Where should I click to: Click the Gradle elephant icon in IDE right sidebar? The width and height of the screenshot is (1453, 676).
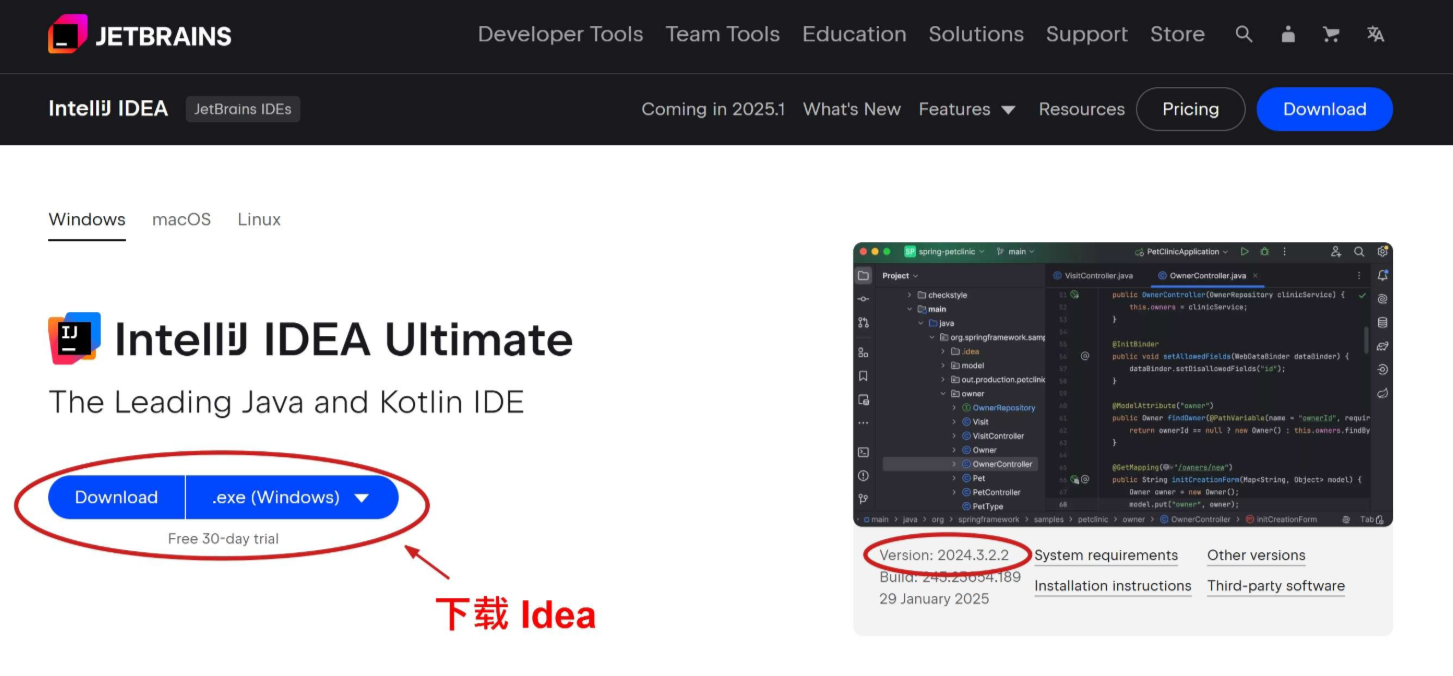[1382, 346]
